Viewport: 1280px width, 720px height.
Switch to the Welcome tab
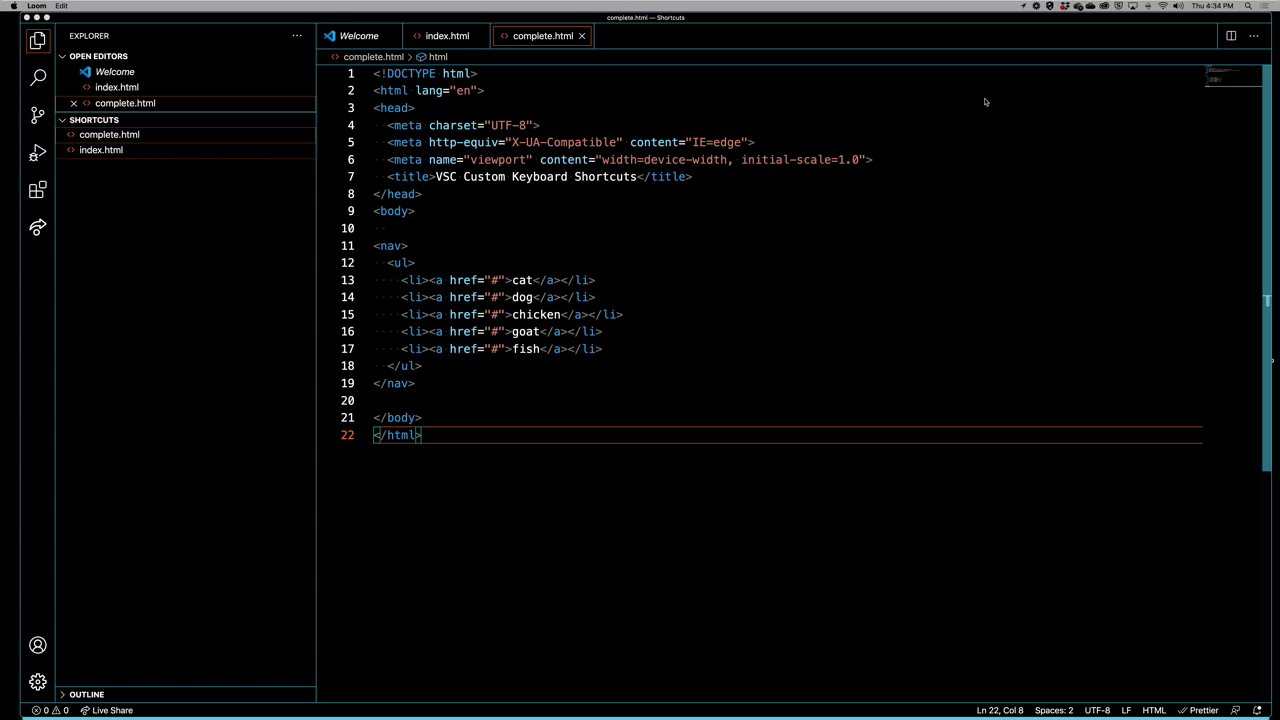pyautogui.click(x=358, y=36)
